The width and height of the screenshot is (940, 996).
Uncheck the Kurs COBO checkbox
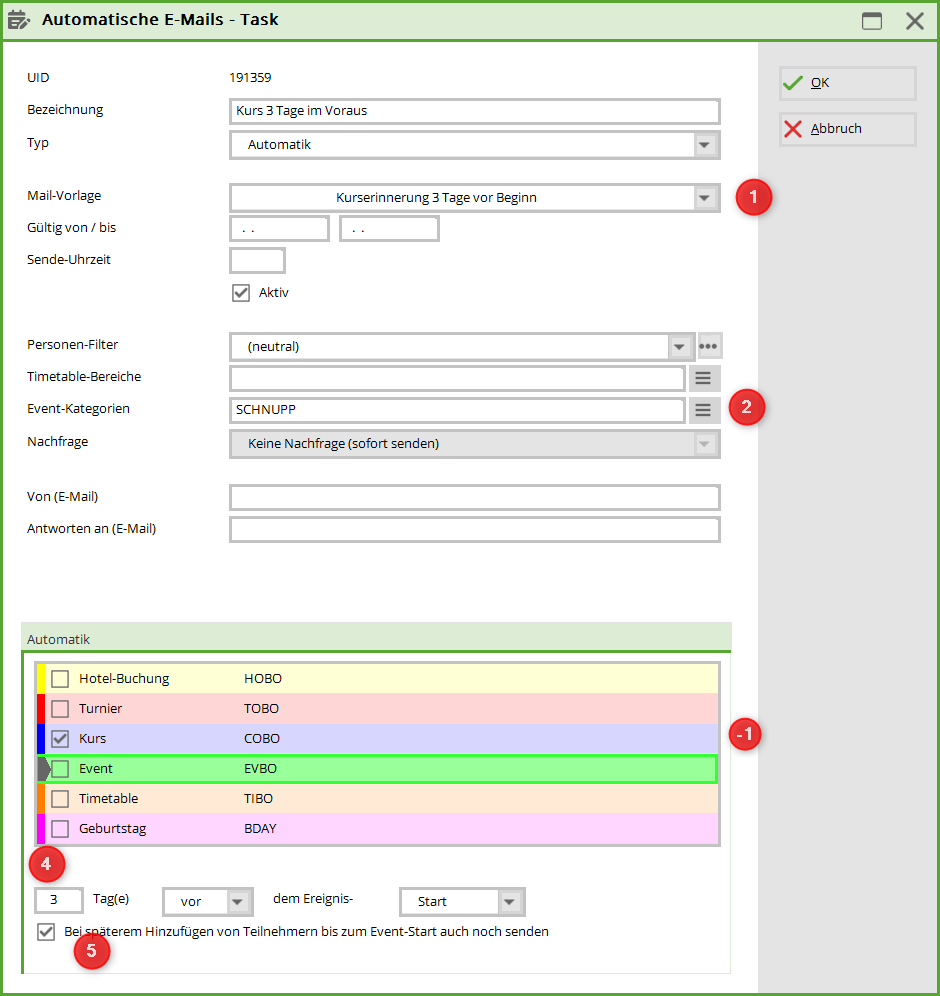[x=60, y=739]
